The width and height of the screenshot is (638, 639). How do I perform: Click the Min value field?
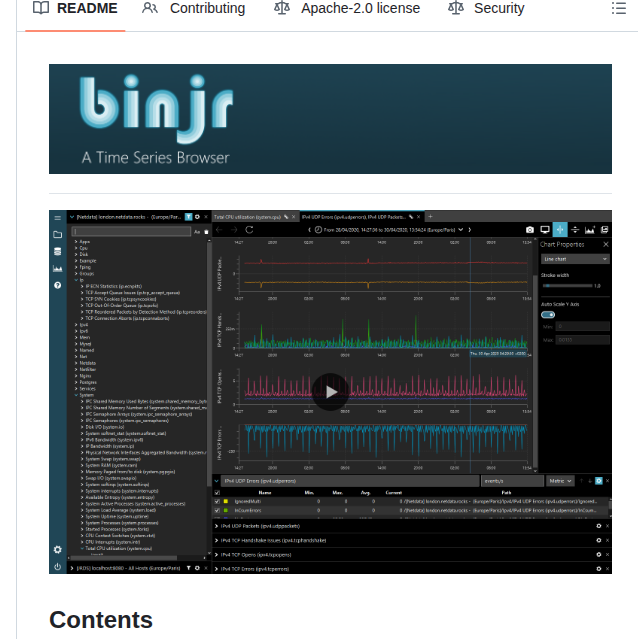[583, 326]
